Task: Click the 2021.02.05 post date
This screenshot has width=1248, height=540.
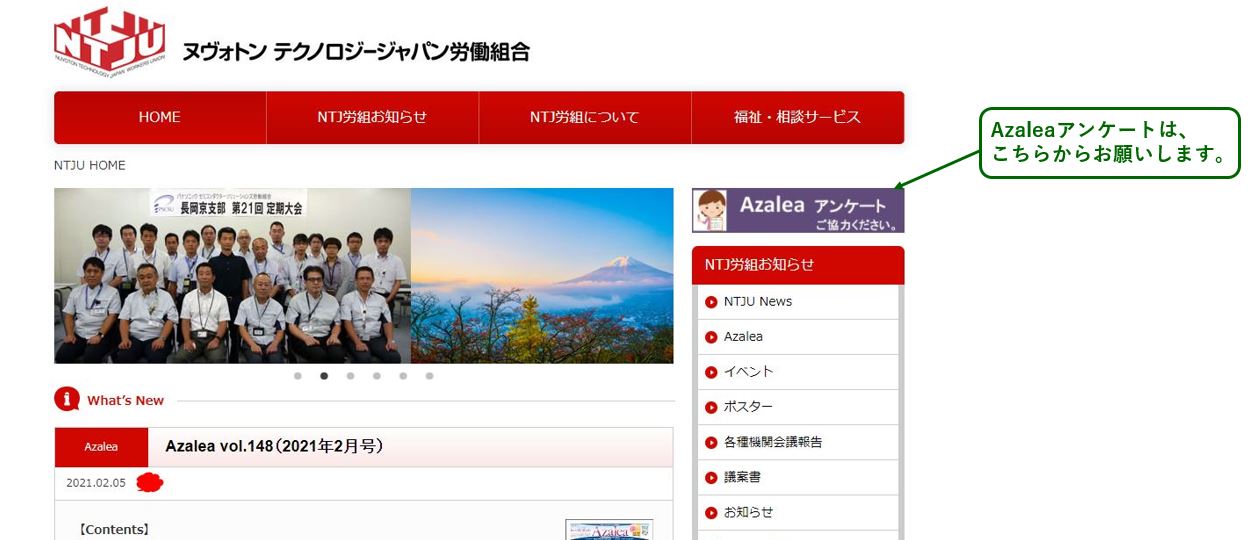Action: tap(96, 483)
